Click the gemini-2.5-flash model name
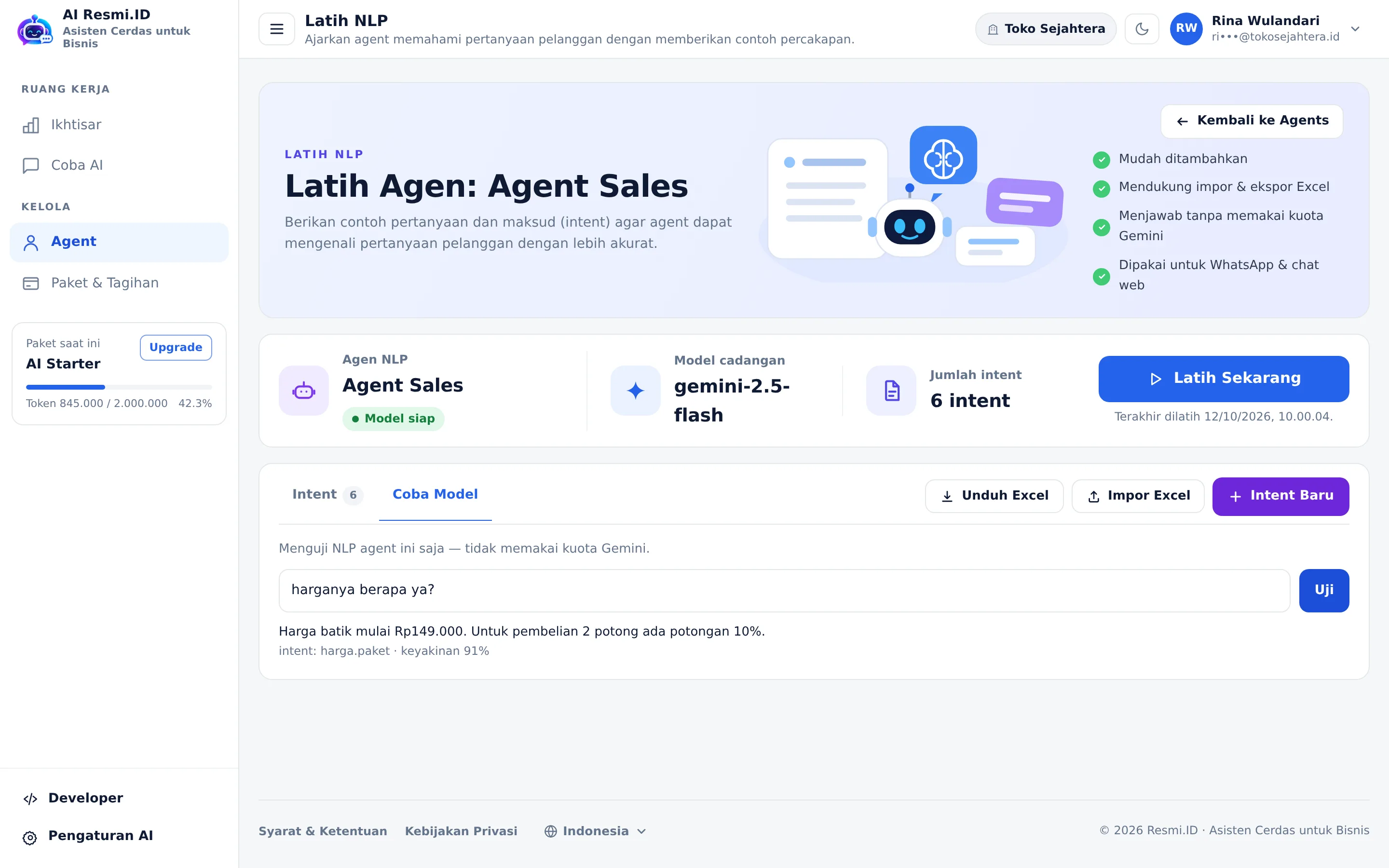 [x=731, y=401]
